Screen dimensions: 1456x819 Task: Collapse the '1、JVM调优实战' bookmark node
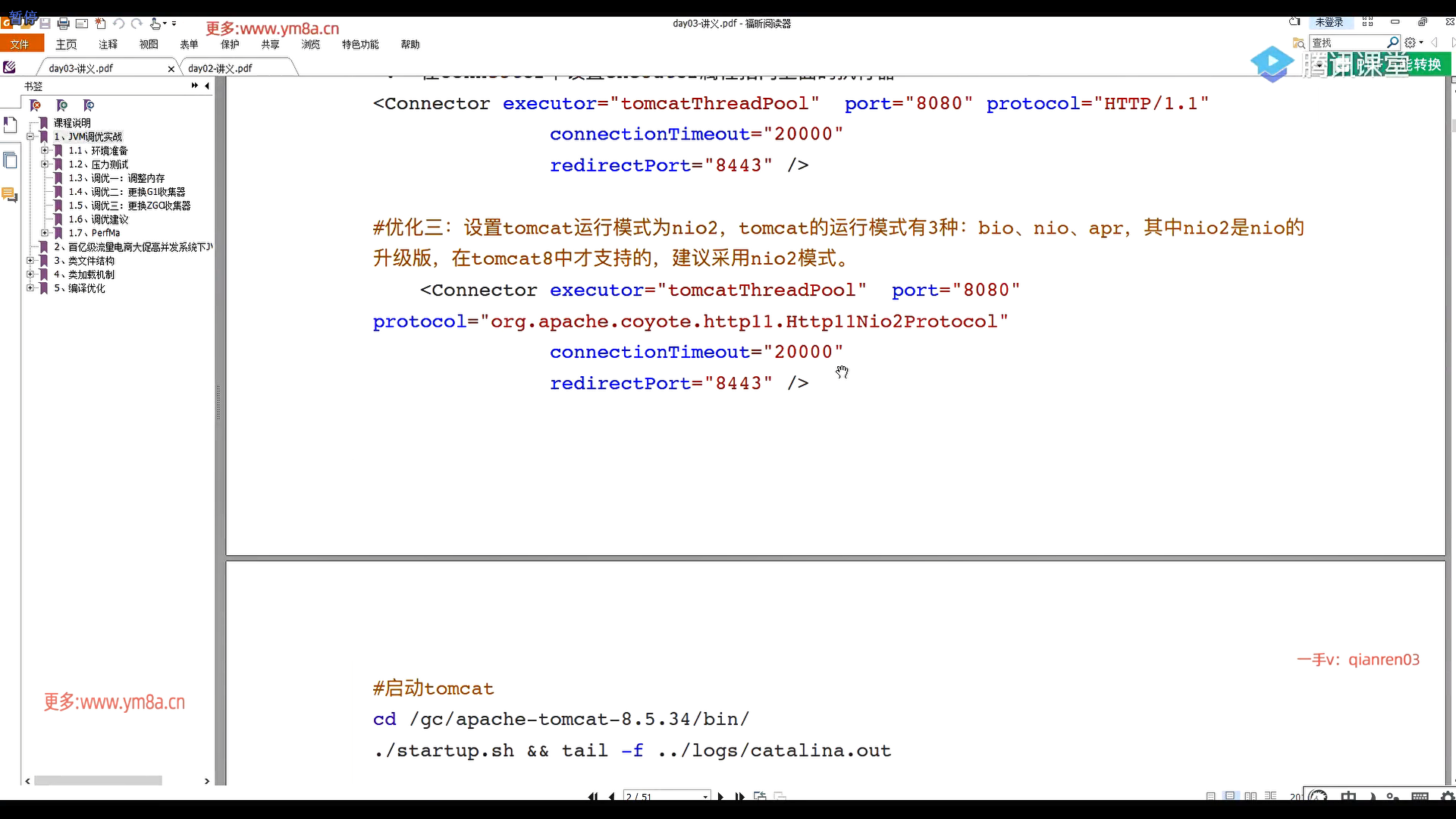[30, 136]
